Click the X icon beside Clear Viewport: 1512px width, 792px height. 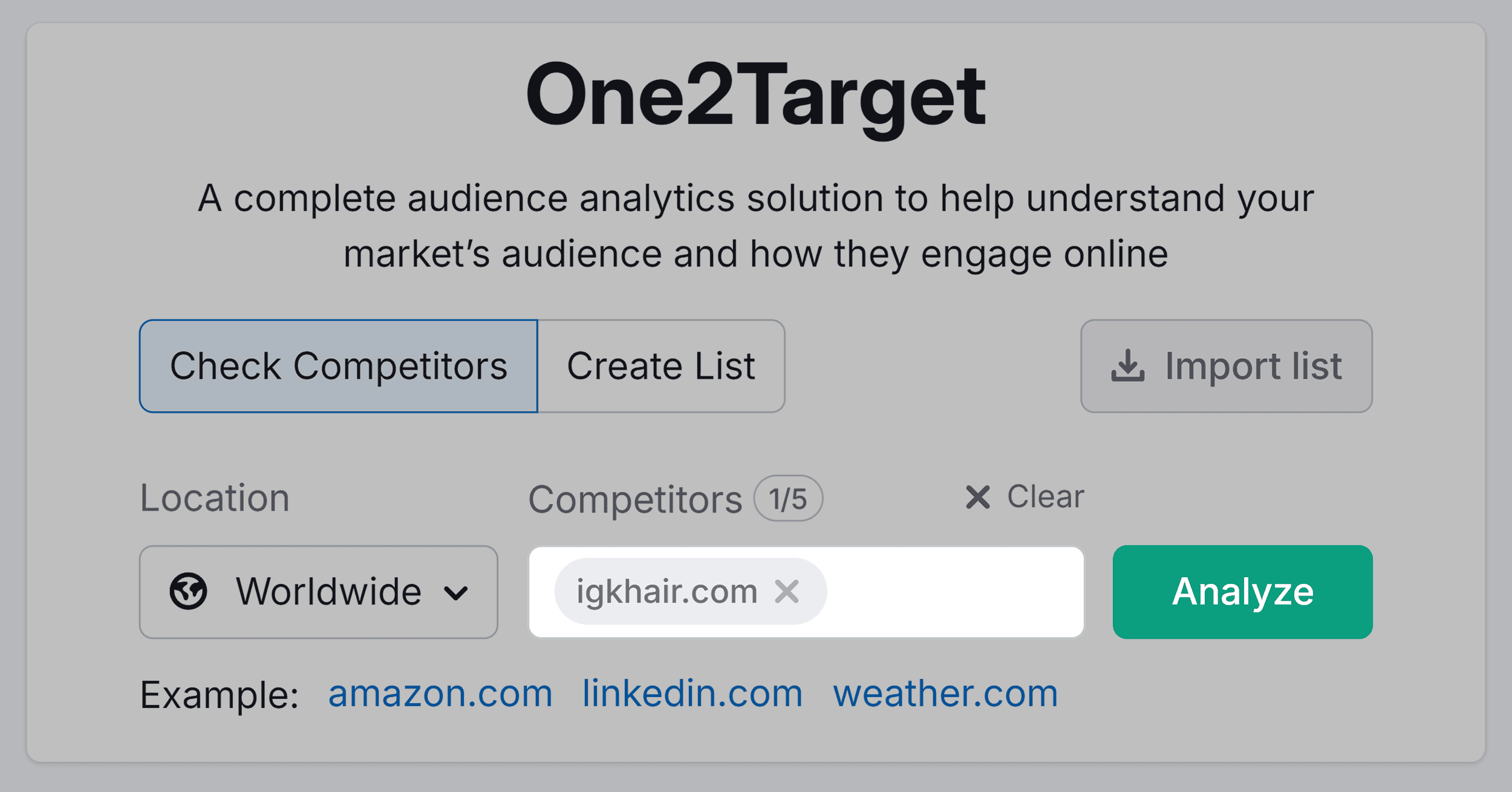click(979, 497)
